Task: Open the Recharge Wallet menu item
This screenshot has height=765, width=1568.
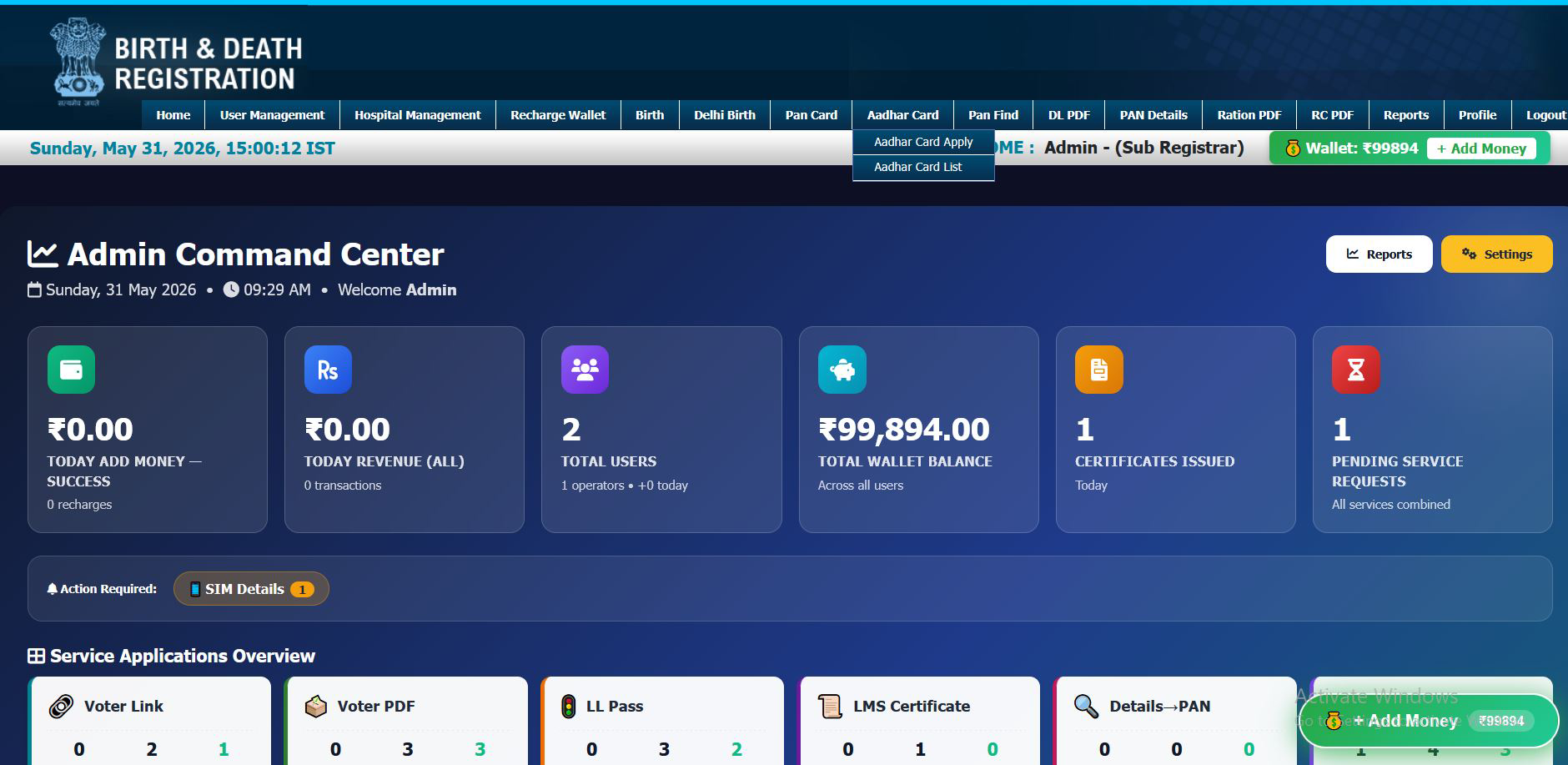Action: 558,115
